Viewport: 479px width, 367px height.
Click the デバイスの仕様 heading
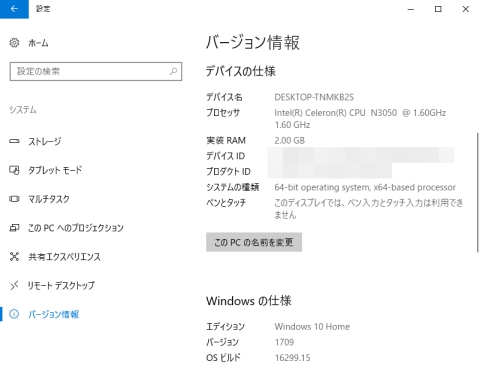click(241, 71)
